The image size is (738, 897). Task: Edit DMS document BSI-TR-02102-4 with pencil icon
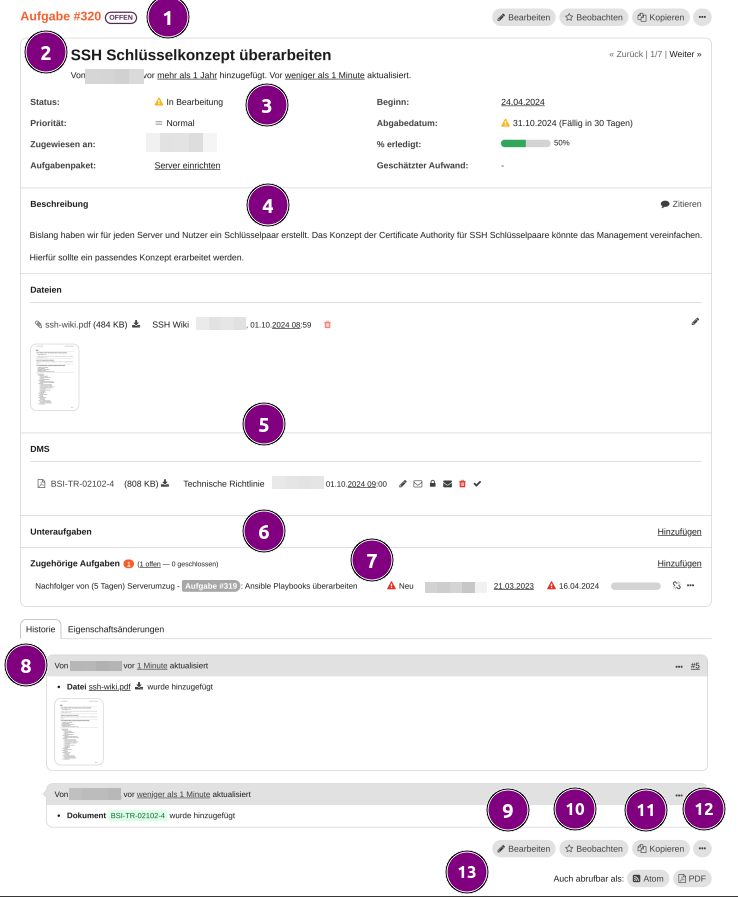pyautogui.click(x=403, y=484)
